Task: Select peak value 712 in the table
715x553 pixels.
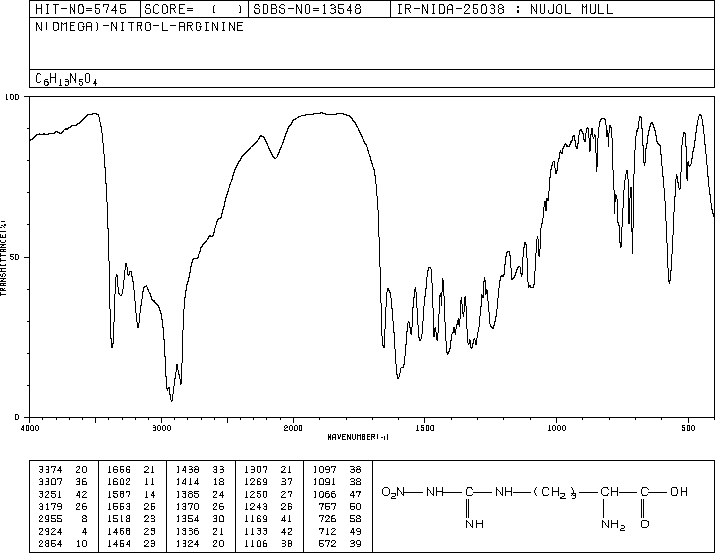Action: [327, 531]
